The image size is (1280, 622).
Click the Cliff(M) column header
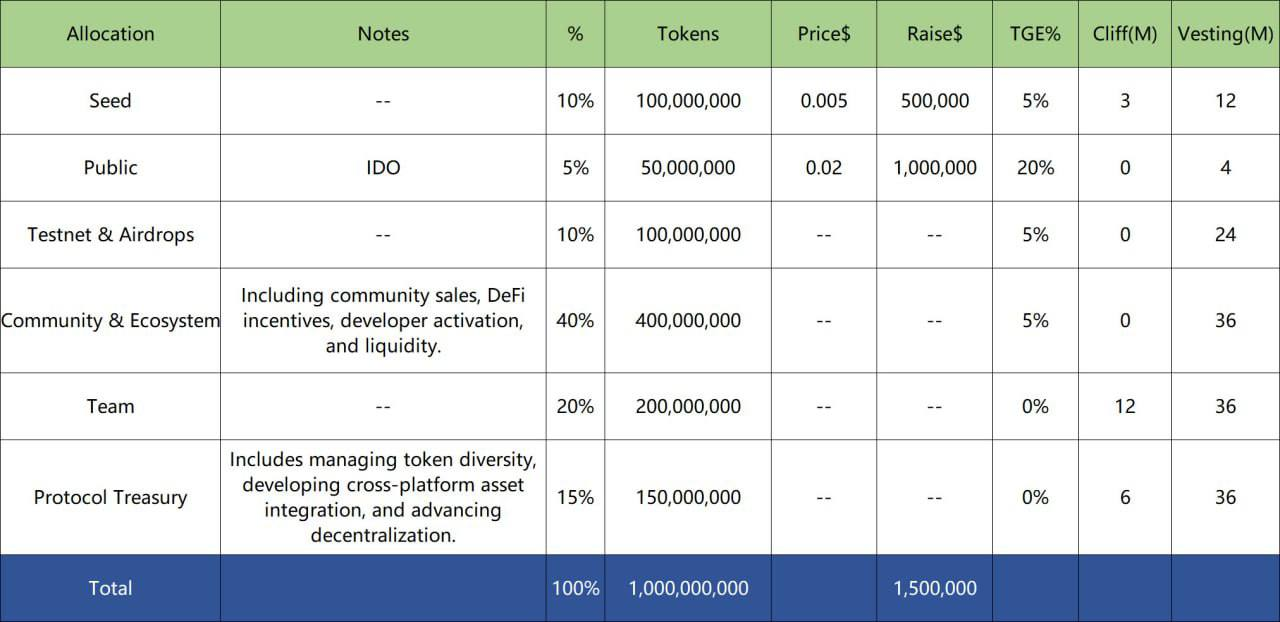(x=1125, y=34)
